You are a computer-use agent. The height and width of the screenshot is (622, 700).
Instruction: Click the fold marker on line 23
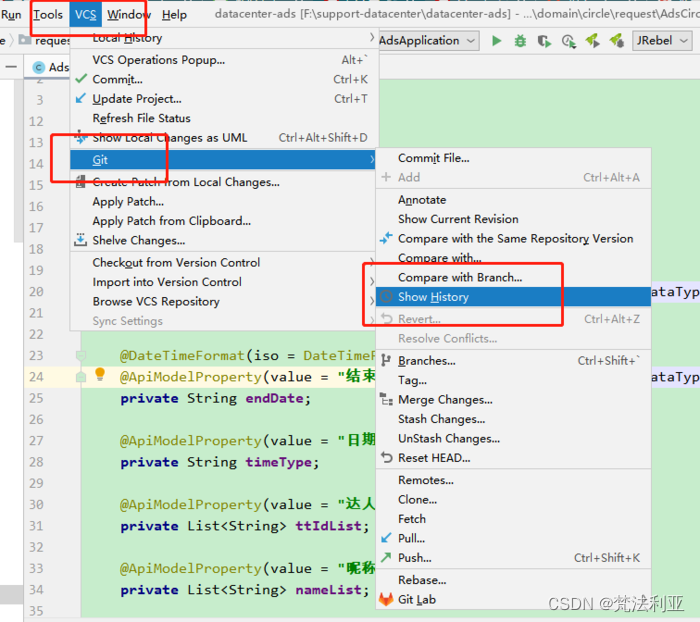click(81, 356)
